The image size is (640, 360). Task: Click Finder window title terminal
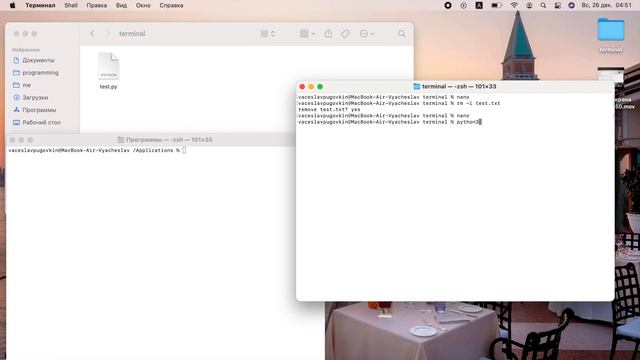[132, 34]
